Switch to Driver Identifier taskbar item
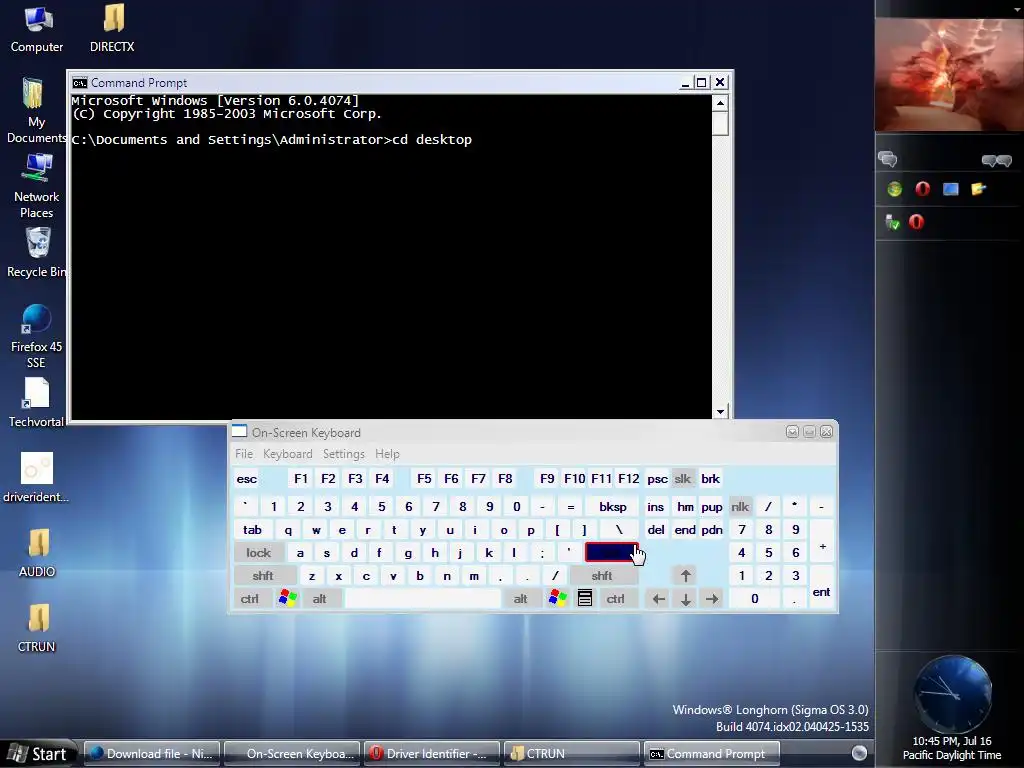1024x768 pixels. click(x=432, y=754)
